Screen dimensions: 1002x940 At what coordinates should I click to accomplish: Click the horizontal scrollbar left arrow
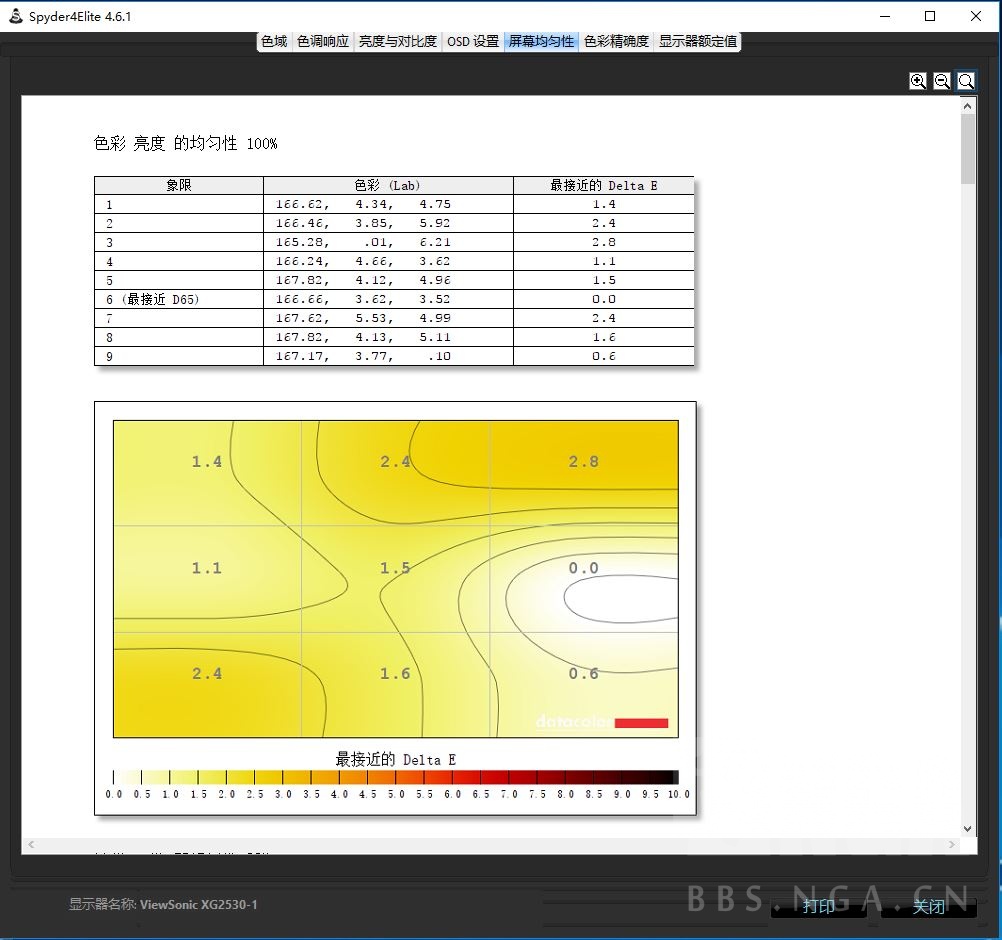[31, 844]
